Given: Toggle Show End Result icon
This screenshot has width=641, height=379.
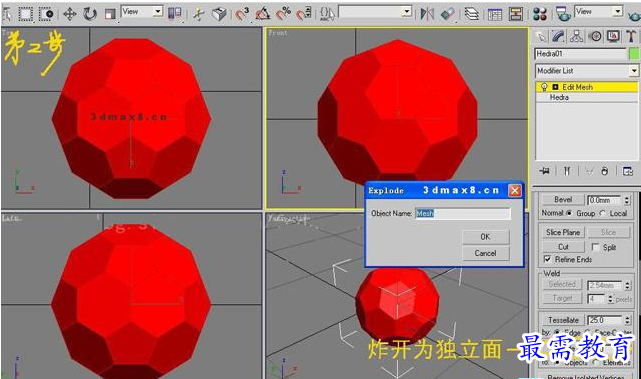Looking at the screenshot, I should point(567,171).
